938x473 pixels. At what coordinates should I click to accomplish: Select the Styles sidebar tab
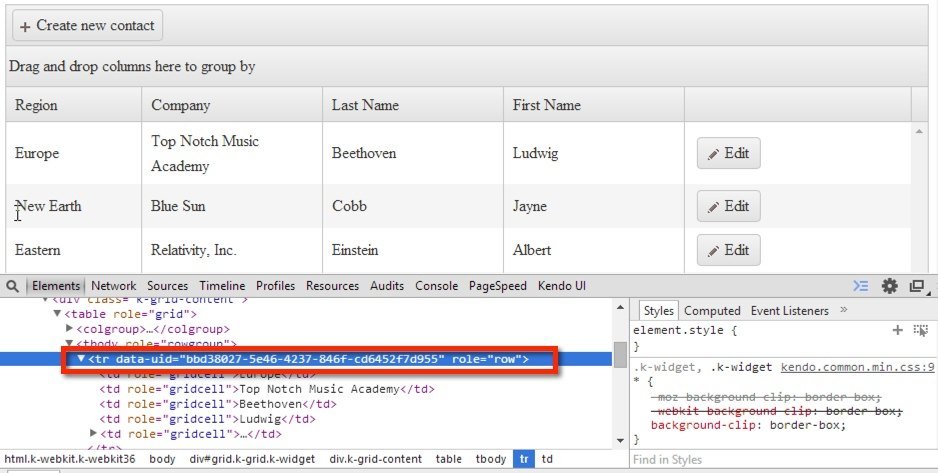point(658,311)
